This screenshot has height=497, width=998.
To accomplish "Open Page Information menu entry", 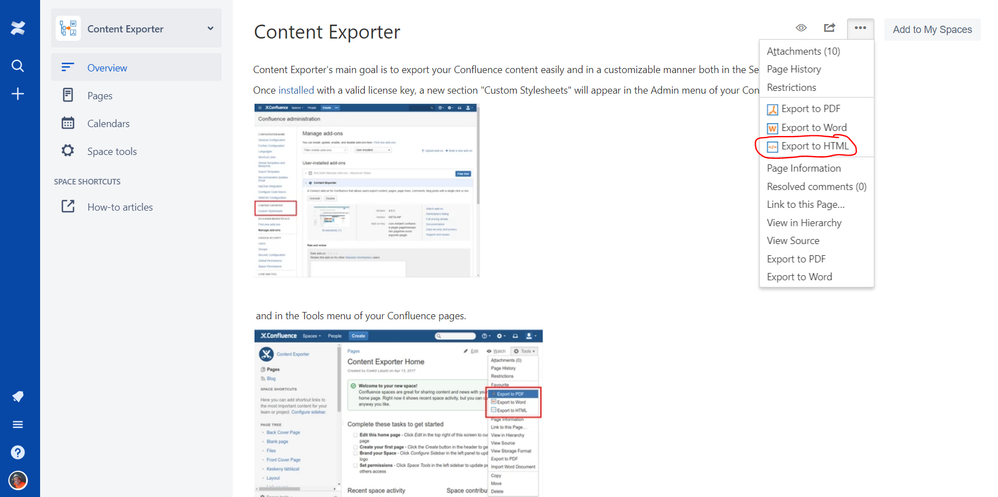I will pos(817,169).
